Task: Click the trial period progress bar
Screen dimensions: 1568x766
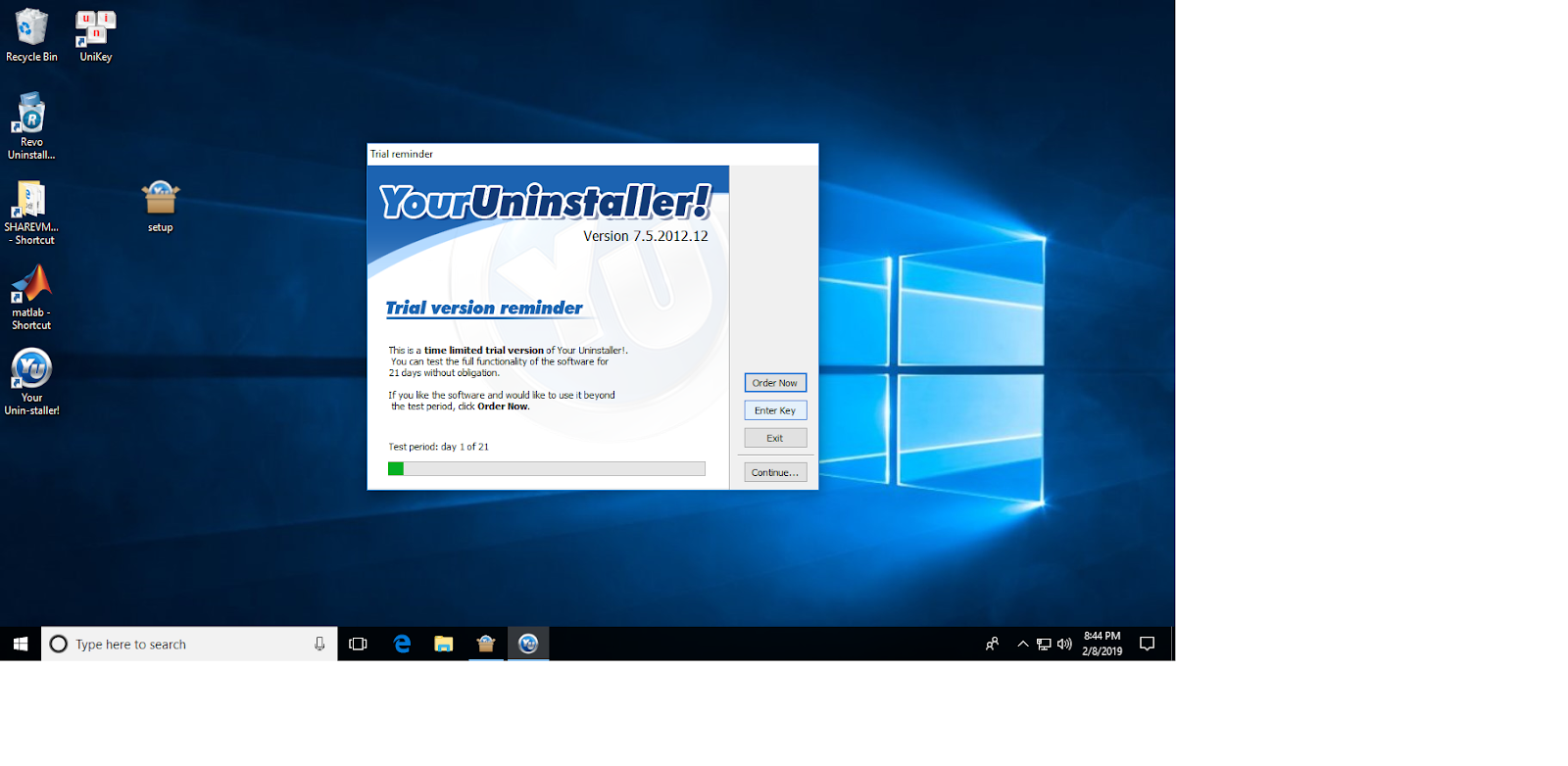Action: (547, 469)
